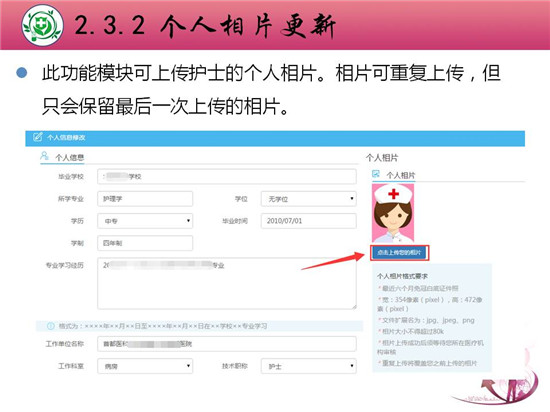Open the 学位 dropdown showing 无学位
Viewport: 550px width, 412px height.
coord(308,199)
